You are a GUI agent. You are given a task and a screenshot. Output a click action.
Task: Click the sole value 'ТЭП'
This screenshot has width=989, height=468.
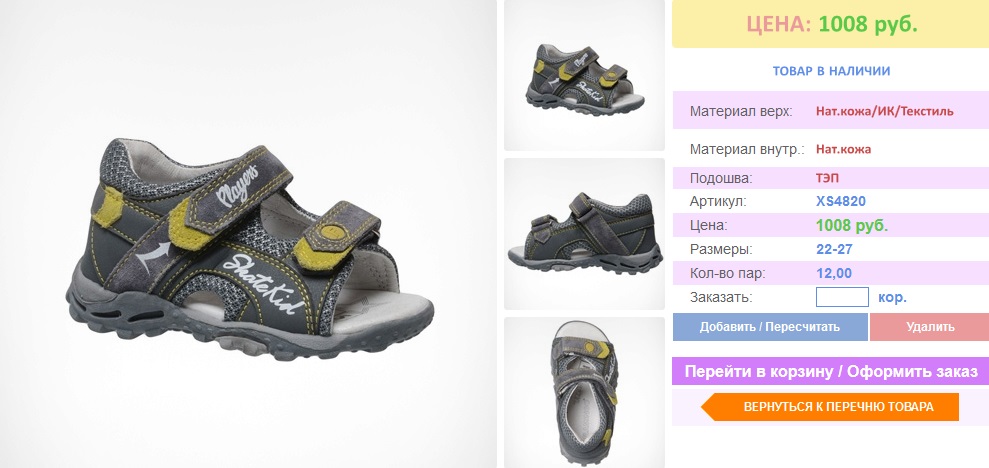[x=827, y=178]
